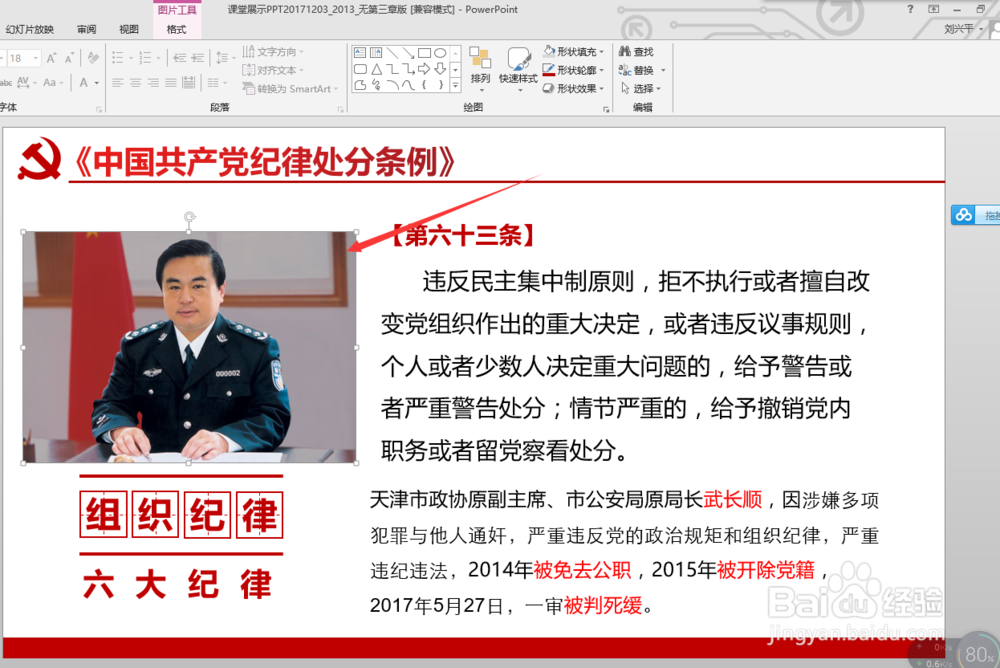
Task: Click the Arrange (排列) icon
Action: pos(481,62)
